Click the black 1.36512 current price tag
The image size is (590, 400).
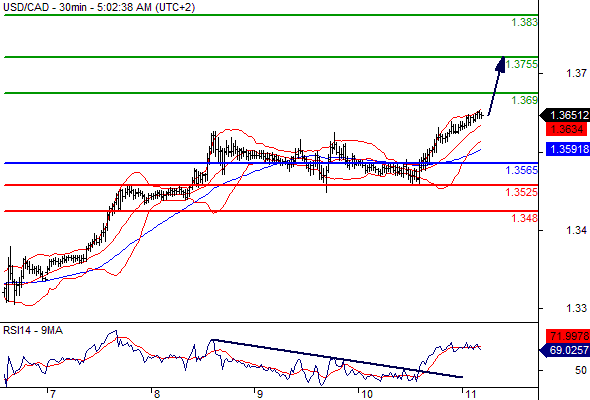coord(565,115)
